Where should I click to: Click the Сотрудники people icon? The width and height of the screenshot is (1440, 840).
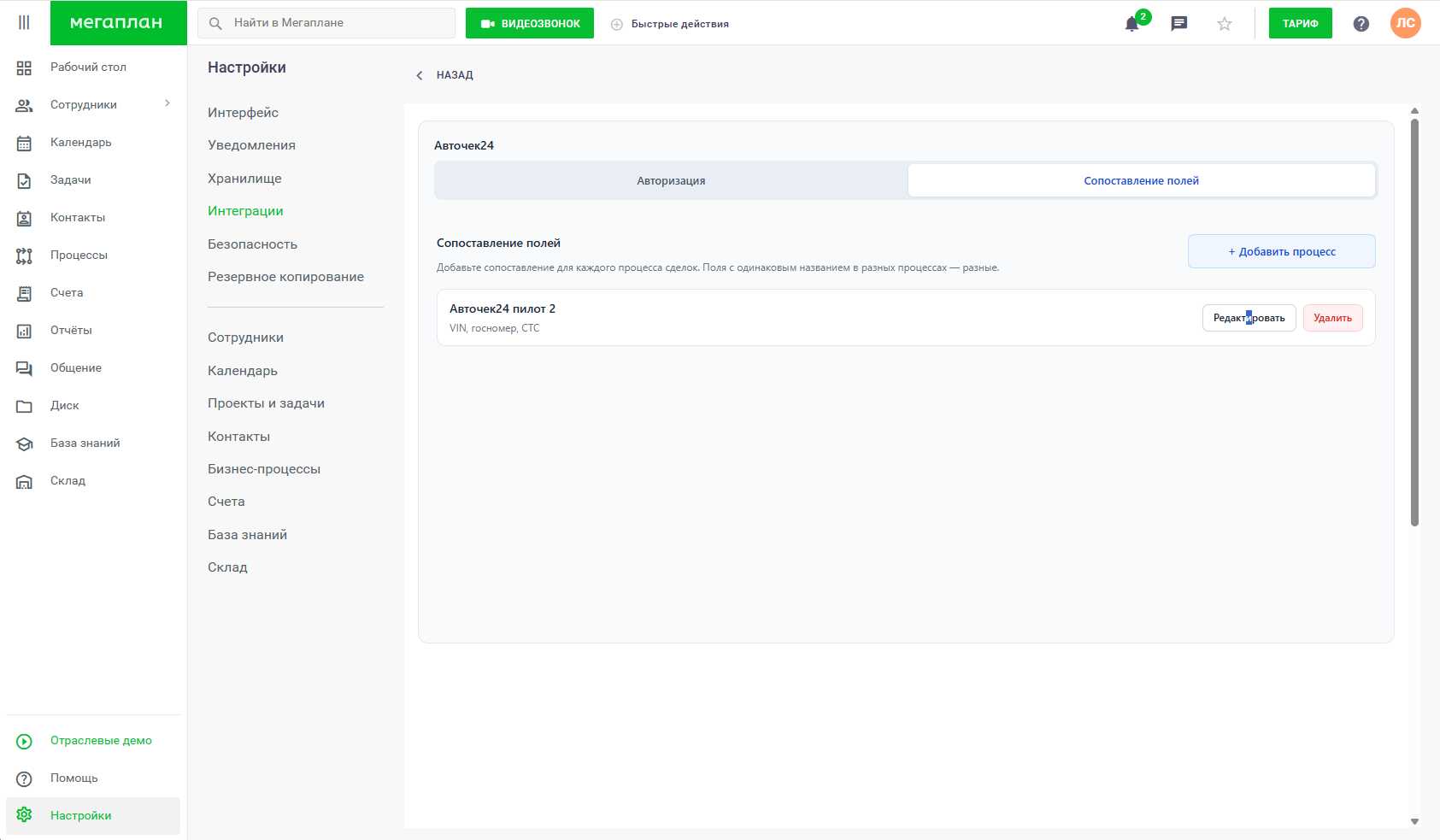pos(24,105)
